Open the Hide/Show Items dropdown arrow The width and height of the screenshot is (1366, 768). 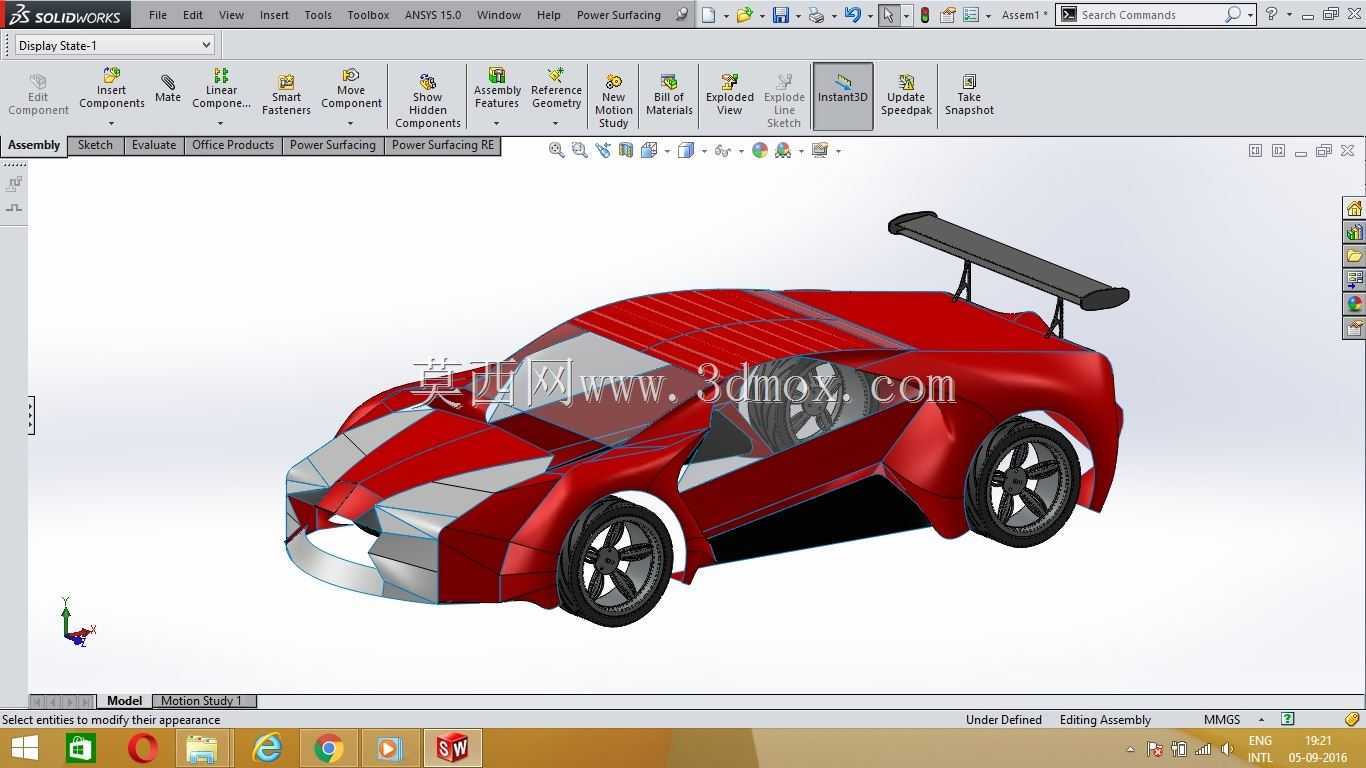pos(741,151)
